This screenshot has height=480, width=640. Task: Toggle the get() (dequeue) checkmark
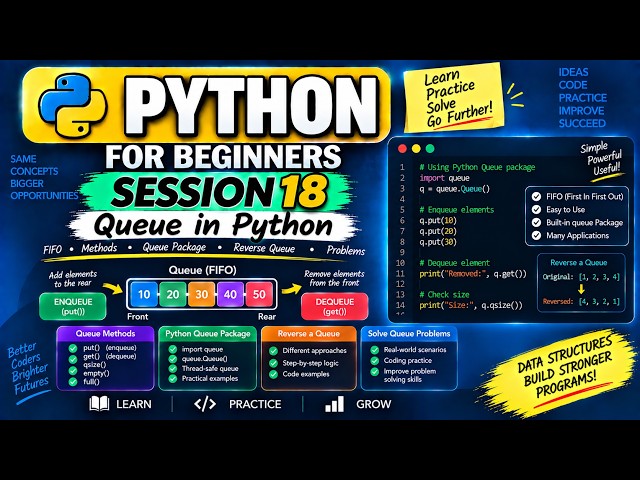73,357
